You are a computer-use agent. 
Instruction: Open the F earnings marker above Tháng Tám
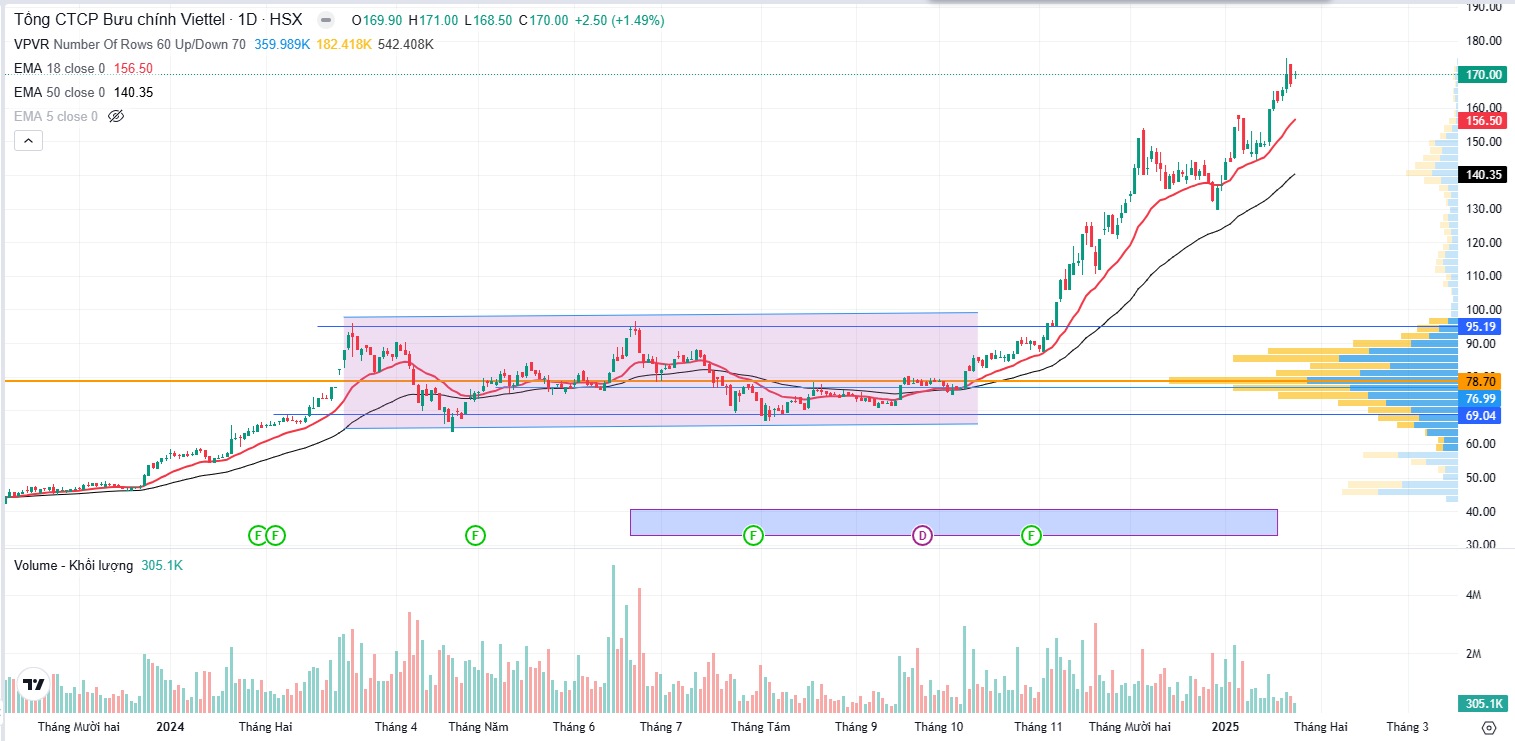pos(753,535)
